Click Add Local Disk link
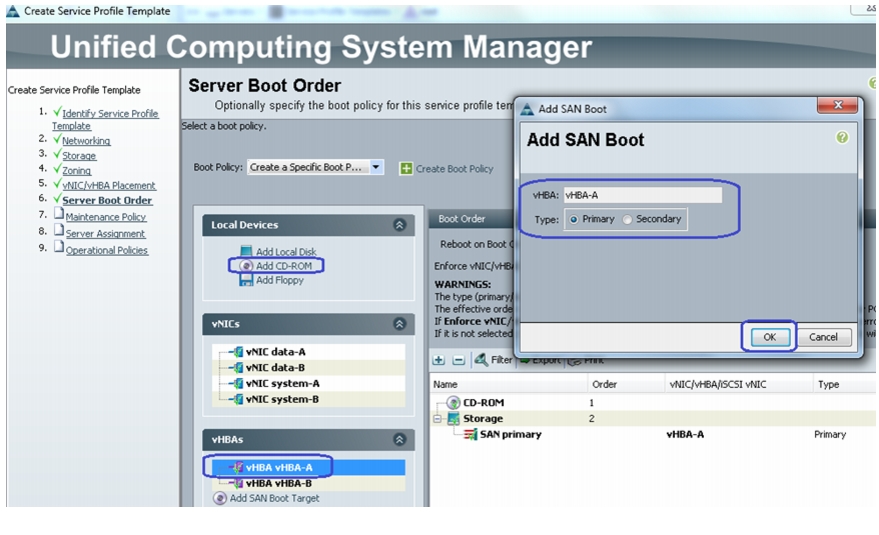The width and height of the screenshot is (879, 535). pyautogui.click(x=286, y=252)
